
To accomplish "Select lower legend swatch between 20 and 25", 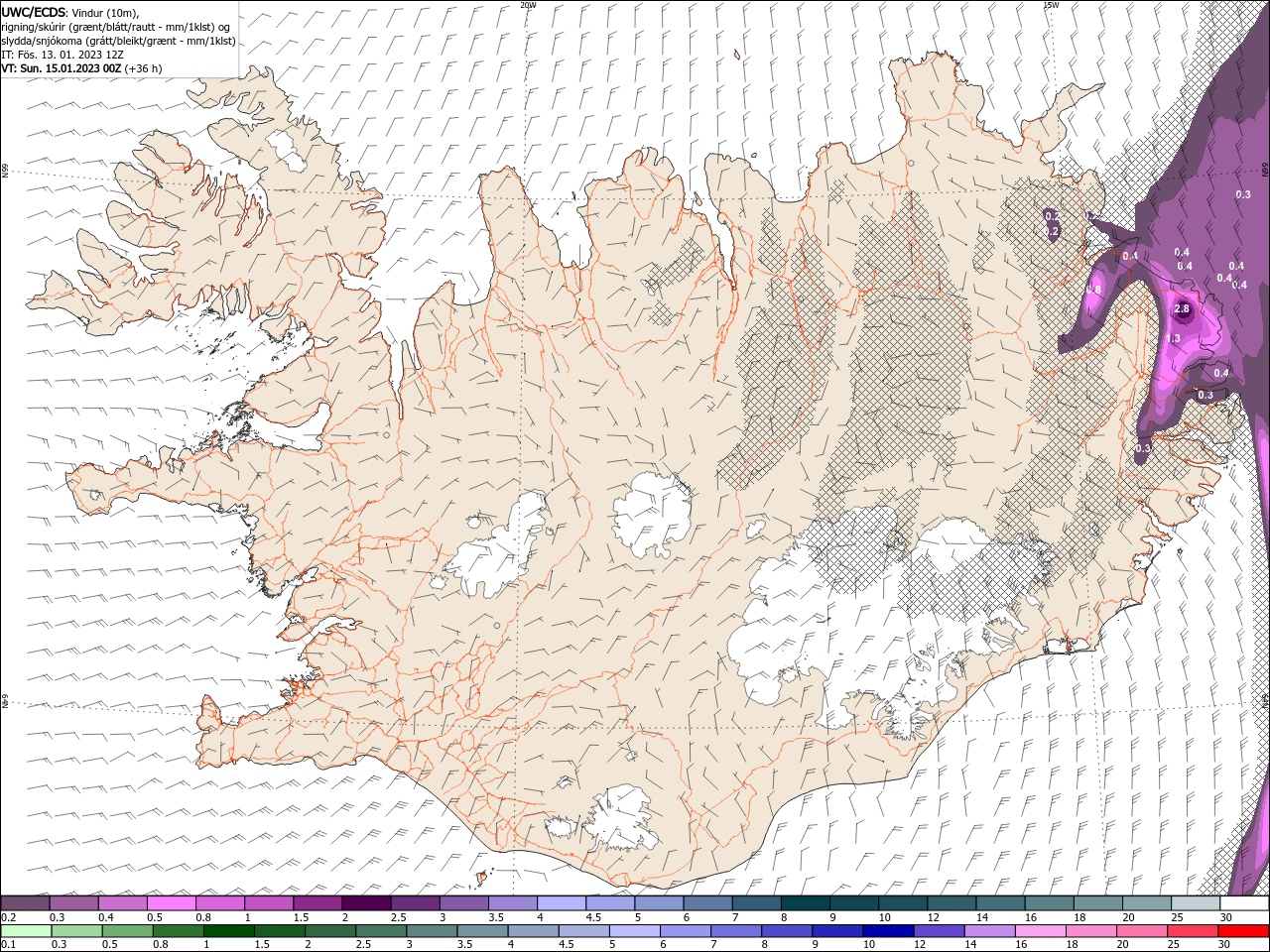I will (1141, 931).
